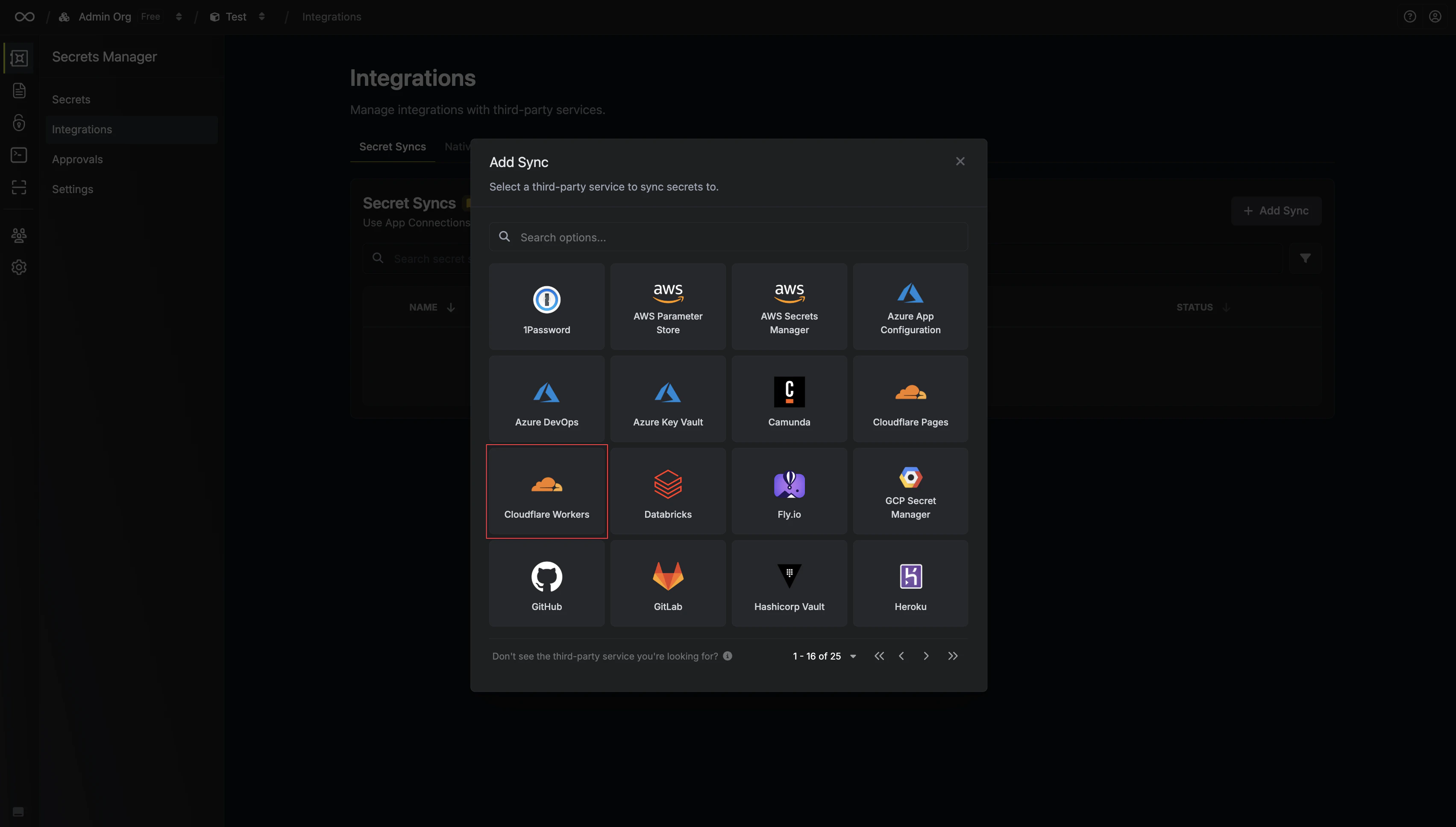
Task: Jump to last page of services
Action: [x=953, y=656]
